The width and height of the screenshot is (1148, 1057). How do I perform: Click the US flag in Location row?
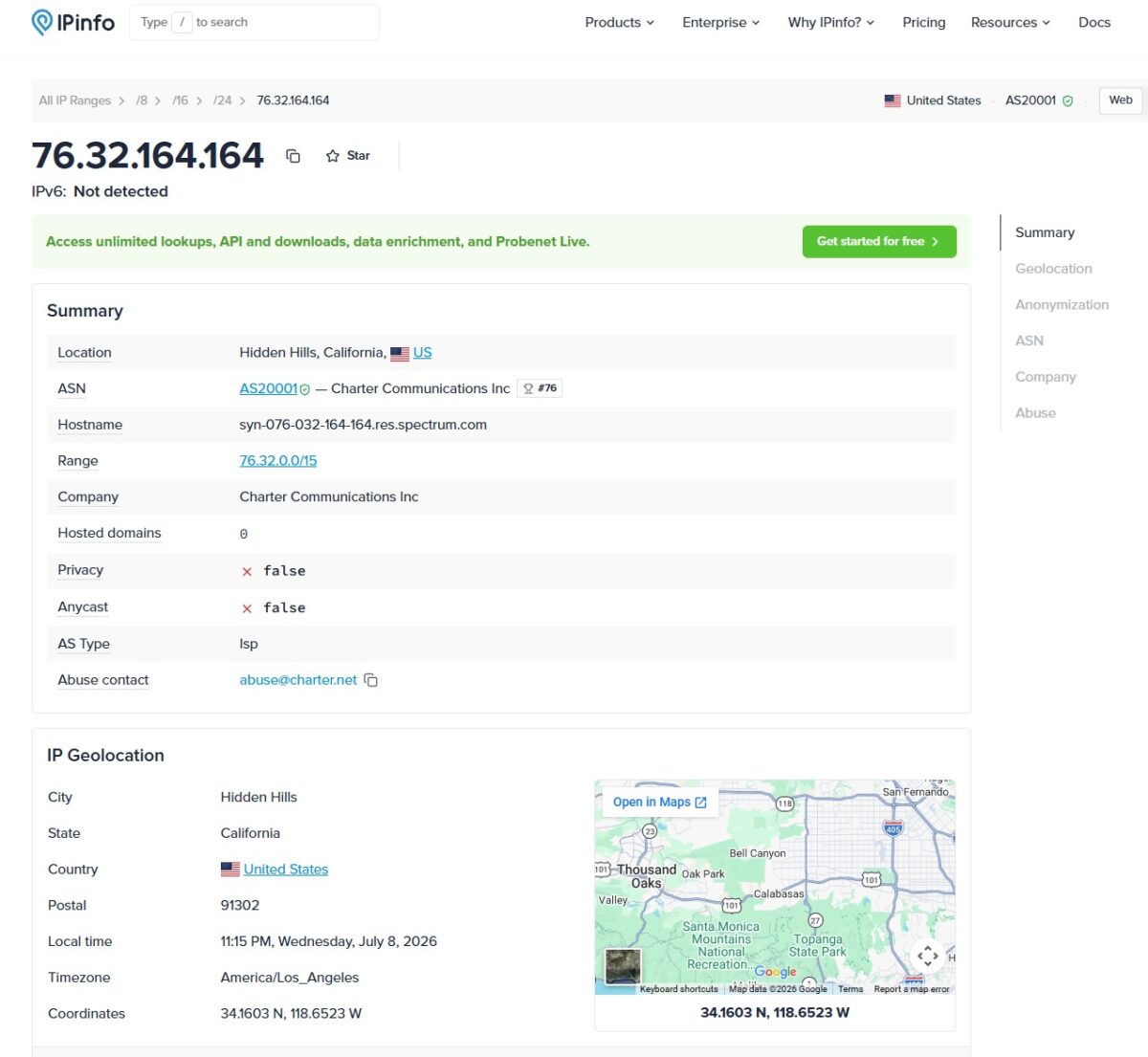pyautogui.click(x=400, y=353)
